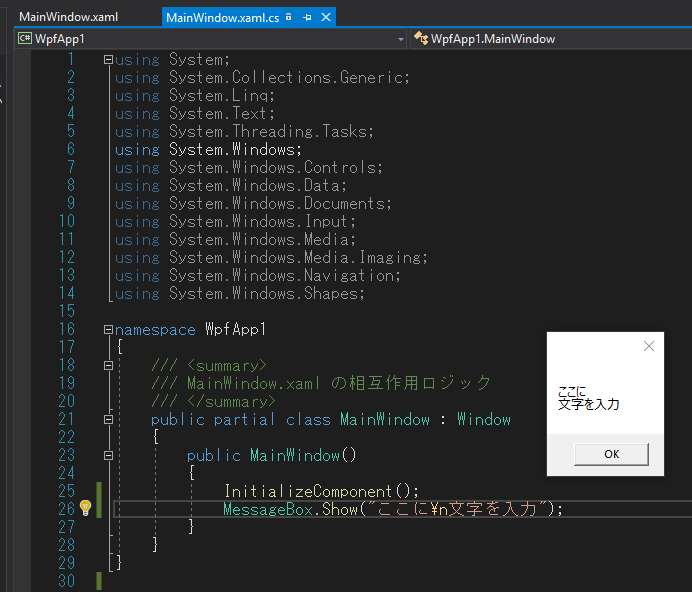Click OK in the message box

click(x=611, y=454)
